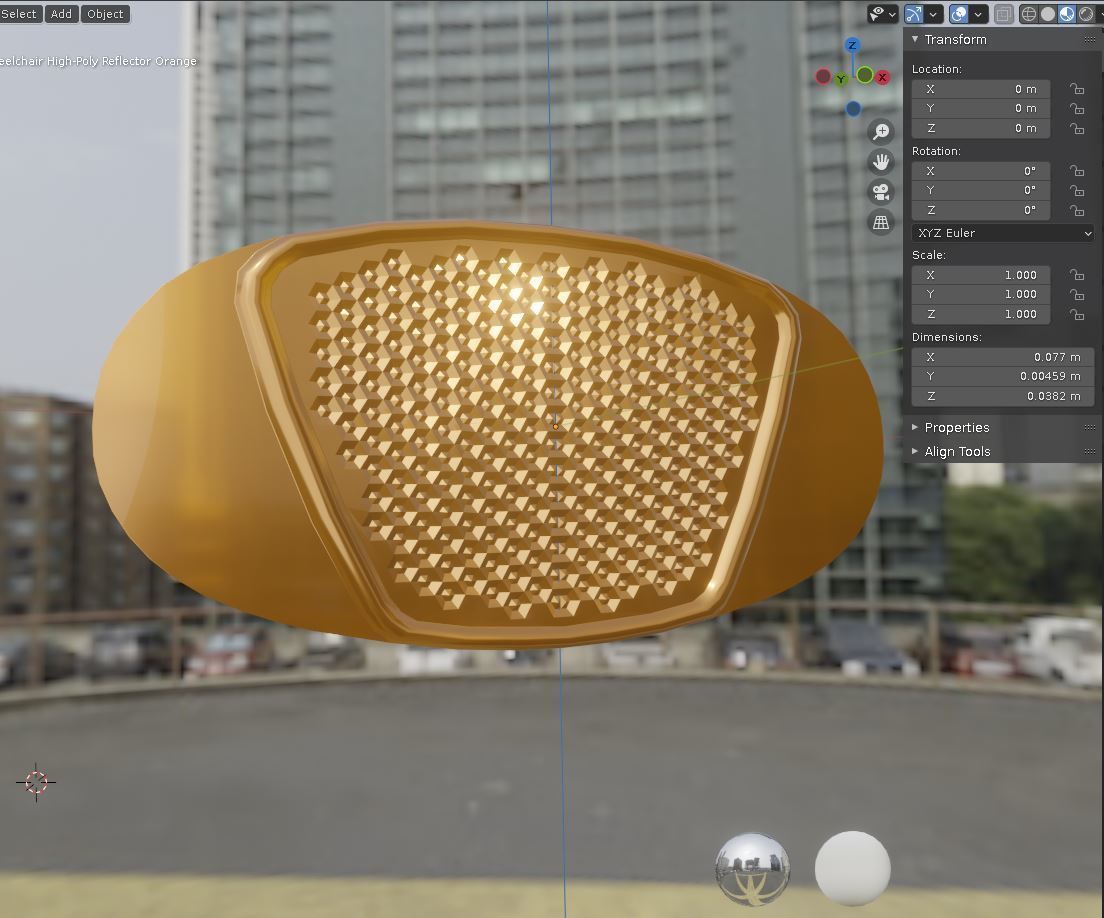The image size is (1104, 918).
Task: Click the Properties panel drag grip
Action: [x=1090, y=427]
